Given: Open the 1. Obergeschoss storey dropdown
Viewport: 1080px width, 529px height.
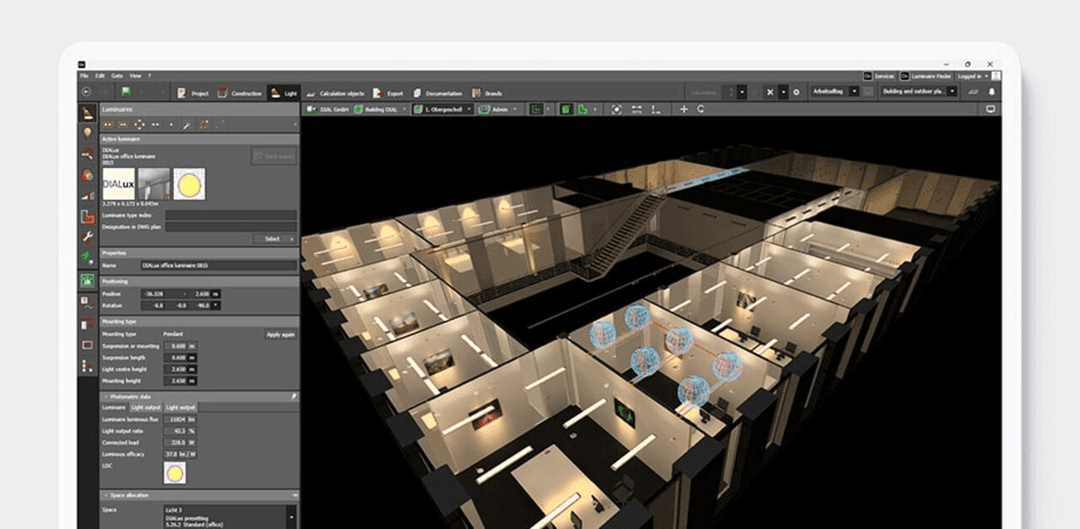Looking at the screenshot, I should tap(445, 108).
